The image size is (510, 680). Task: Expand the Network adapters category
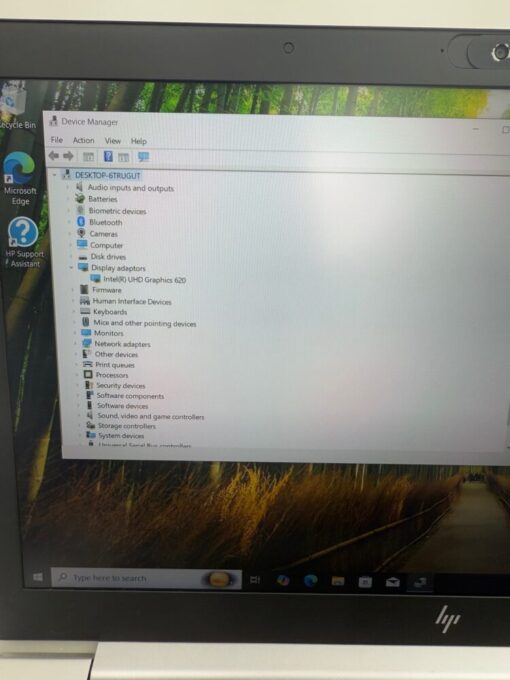tap(76, 343)
